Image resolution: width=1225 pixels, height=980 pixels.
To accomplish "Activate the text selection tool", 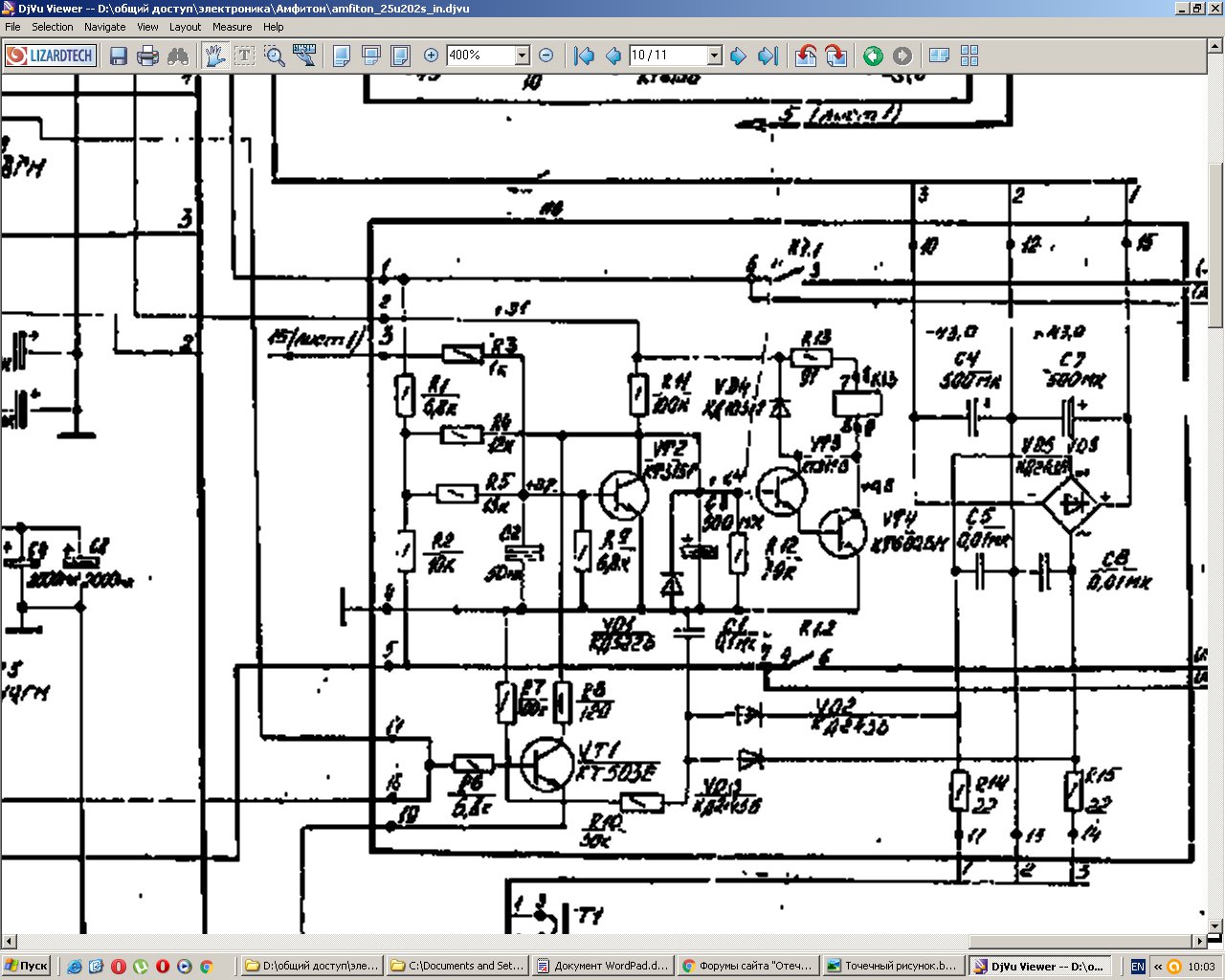I will click(x=245, y=56).
